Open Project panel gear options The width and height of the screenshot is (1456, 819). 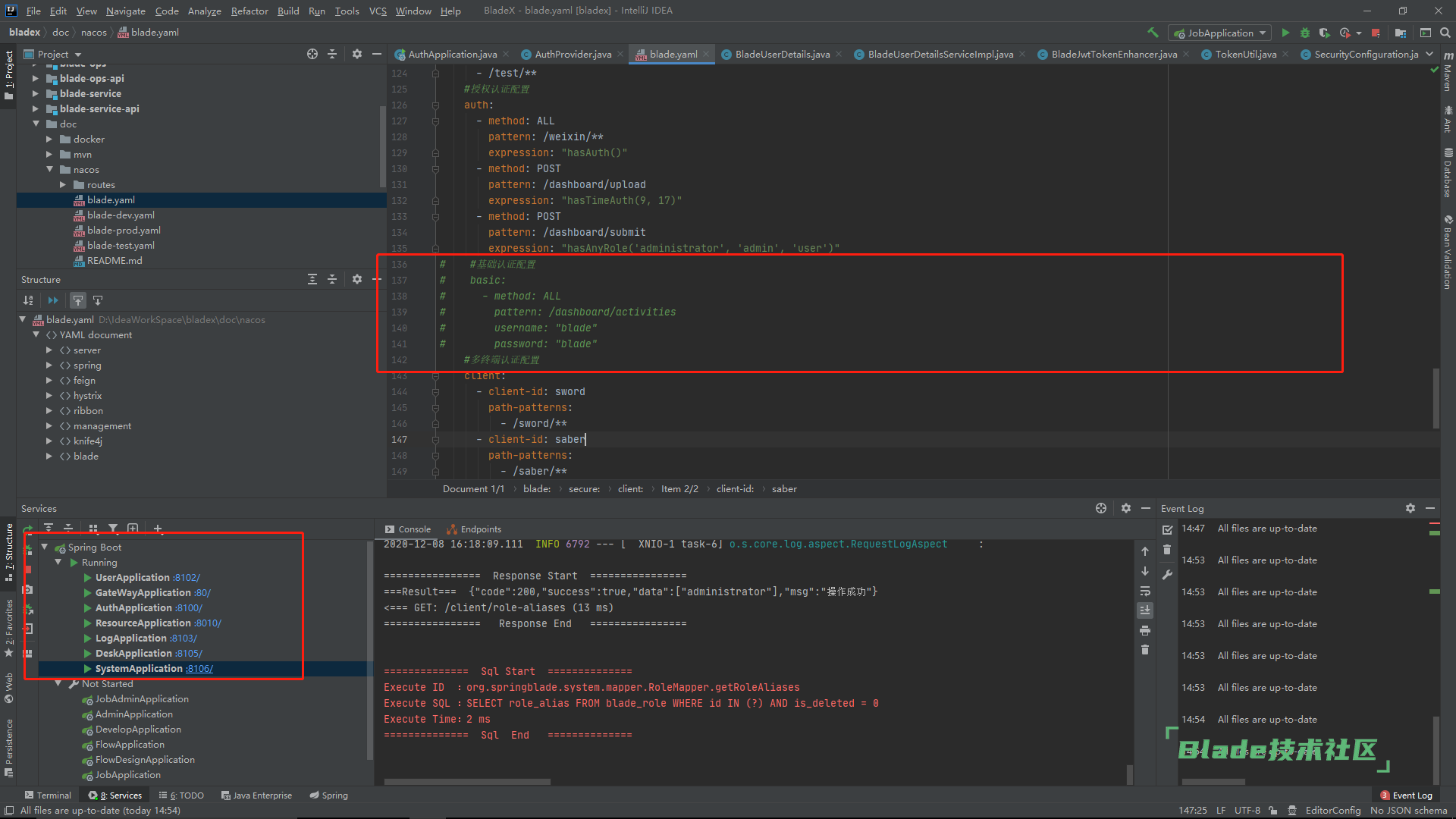pos(357,54)
